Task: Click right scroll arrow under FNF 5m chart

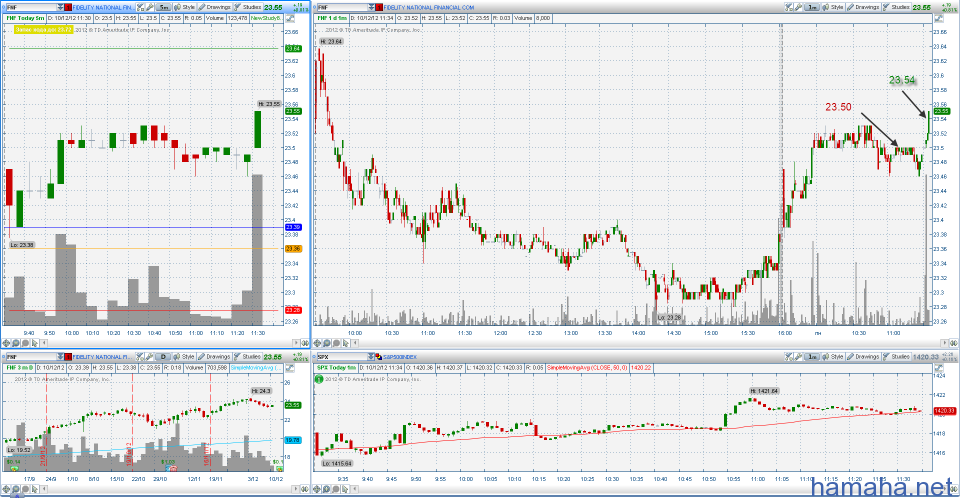Action: [296, 343]
